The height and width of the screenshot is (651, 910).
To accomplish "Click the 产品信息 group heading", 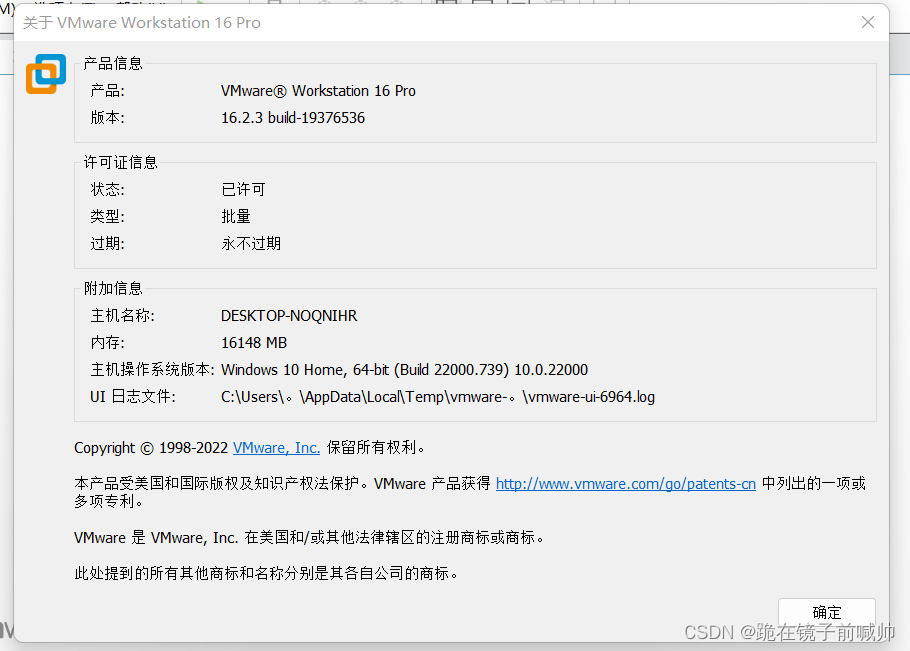I will [x=113, y=63].
